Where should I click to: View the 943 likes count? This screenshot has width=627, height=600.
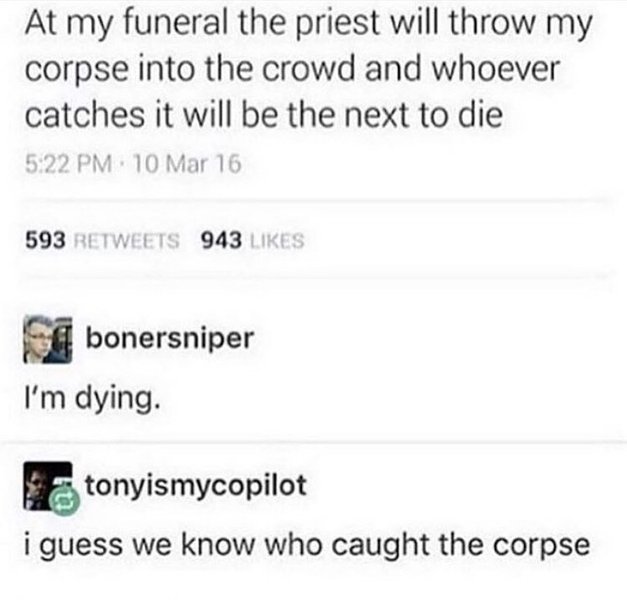click(x=219, y=239)
